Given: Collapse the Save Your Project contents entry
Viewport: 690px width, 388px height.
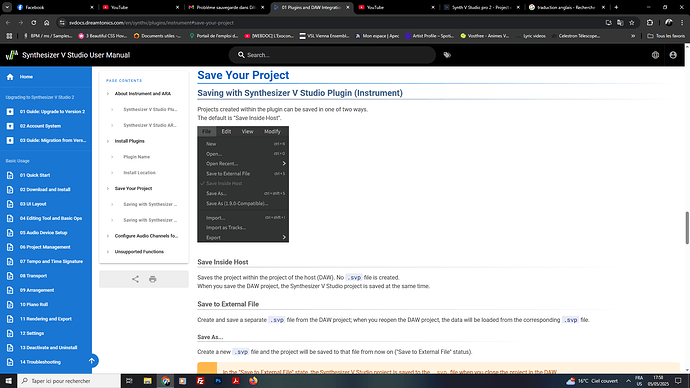Looking at the screenshot, I should 108,189.
